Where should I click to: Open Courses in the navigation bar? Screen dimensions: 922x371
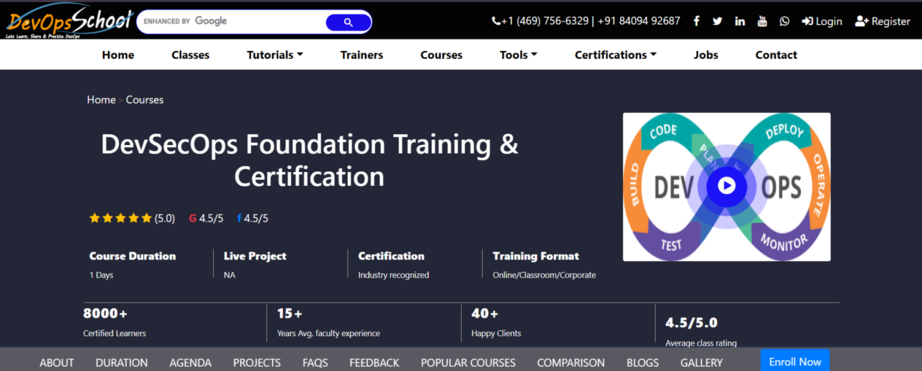click(441, 55)
